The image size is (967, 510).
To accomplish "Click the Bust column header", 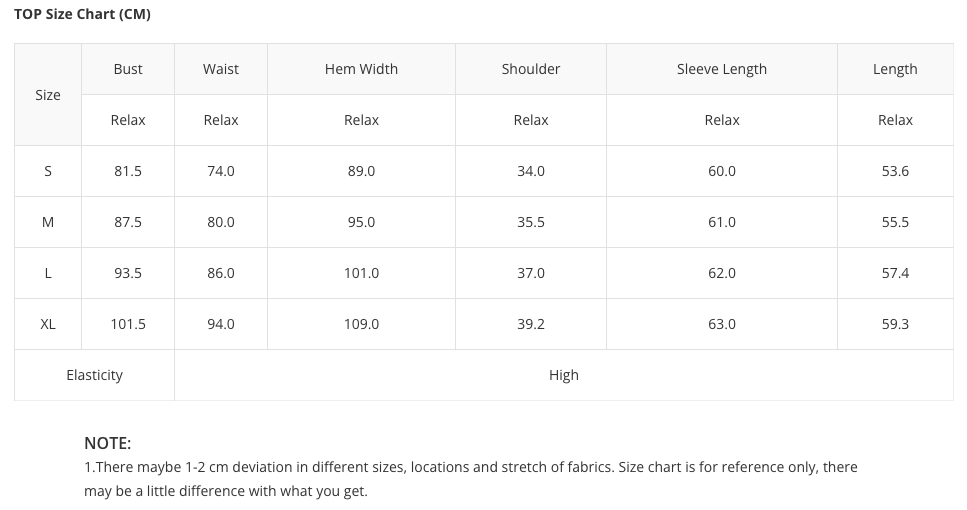I will (x=128, y=69).
